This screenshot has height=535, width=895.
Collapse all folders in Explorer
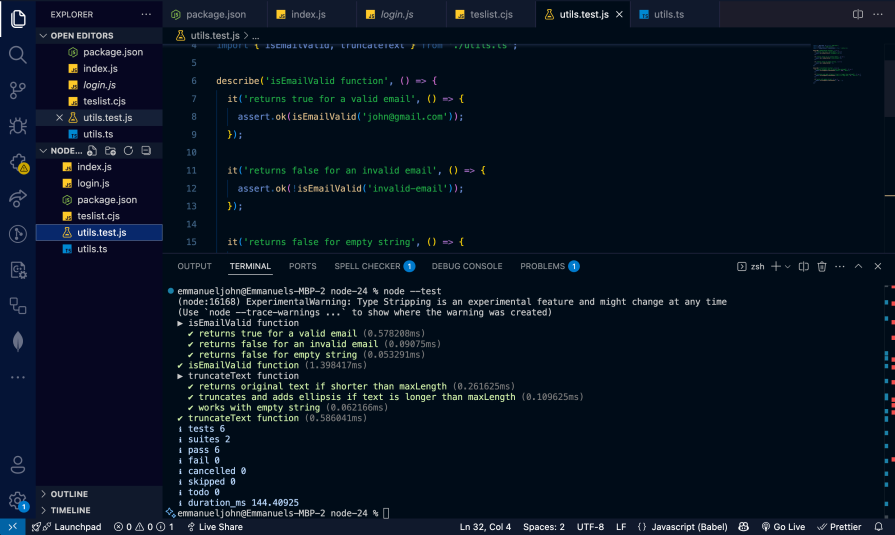pos(146,151)
